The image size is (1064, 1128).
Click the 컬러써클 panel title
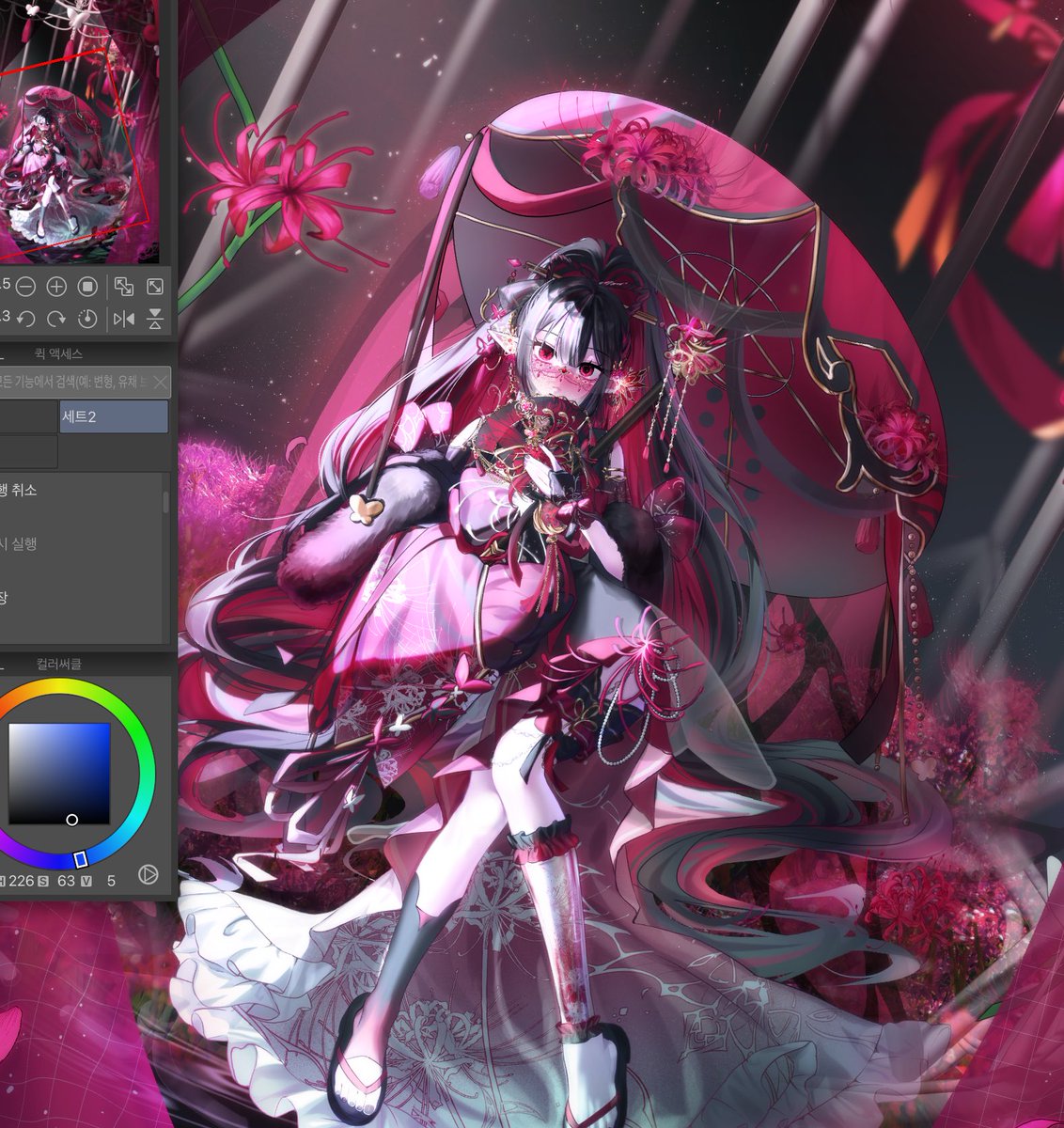click(x=59, y=664)
